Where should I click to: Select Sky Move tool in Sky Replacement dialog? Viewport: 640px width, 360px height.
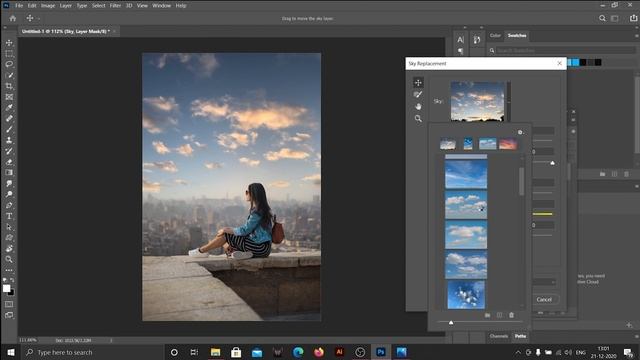[x=418, y=82]
